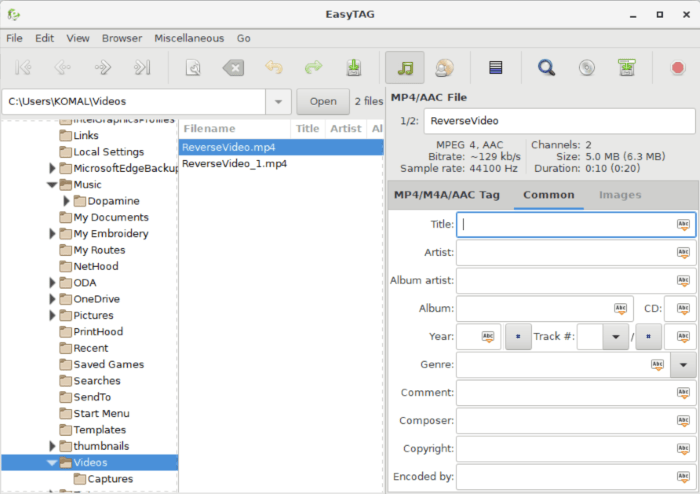Open the Find files magnifier tool

(x=546, y=68)
